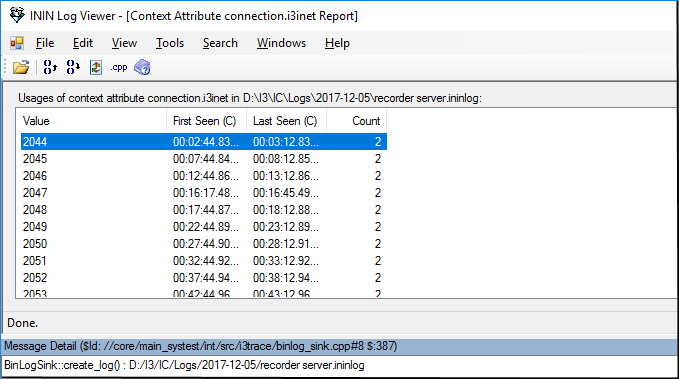Open the Search menu
The image size is (679, 379).
point(220,43)
